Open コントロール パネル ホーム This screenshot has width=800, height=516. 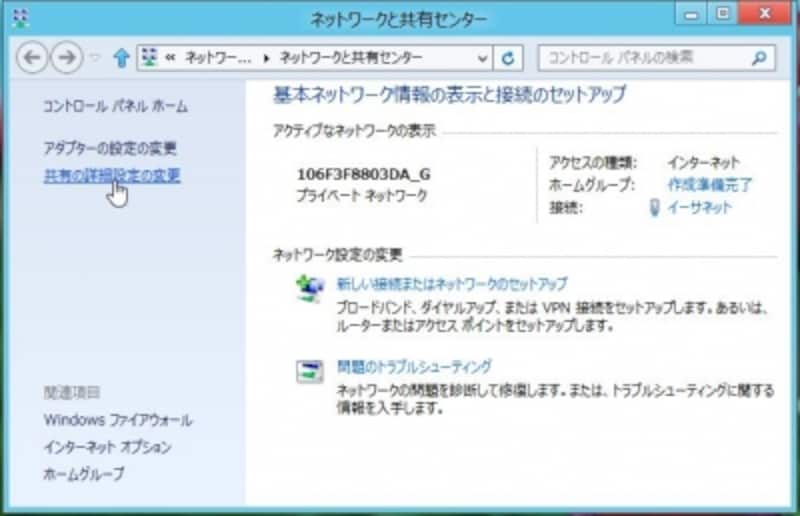(x=116, y=106)
